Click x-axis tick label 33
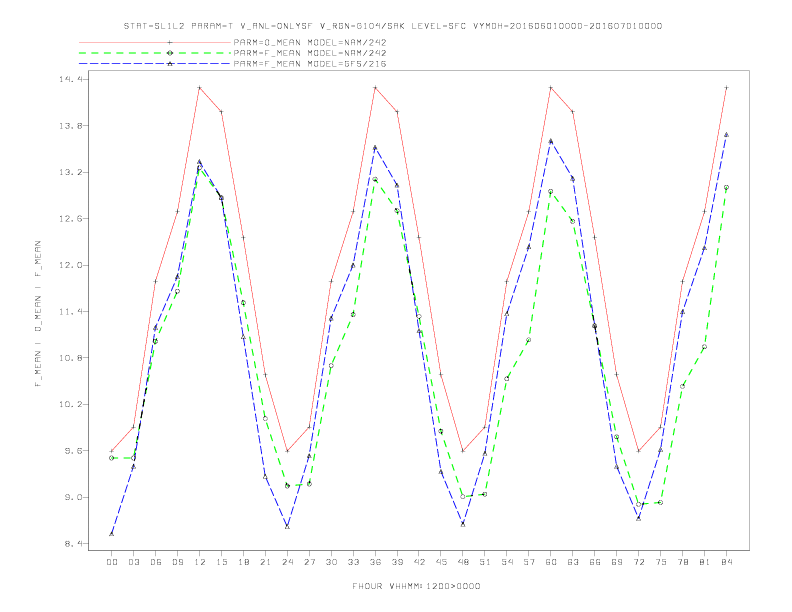The height and width of the screenshot is (612, 792). point(353,562)
